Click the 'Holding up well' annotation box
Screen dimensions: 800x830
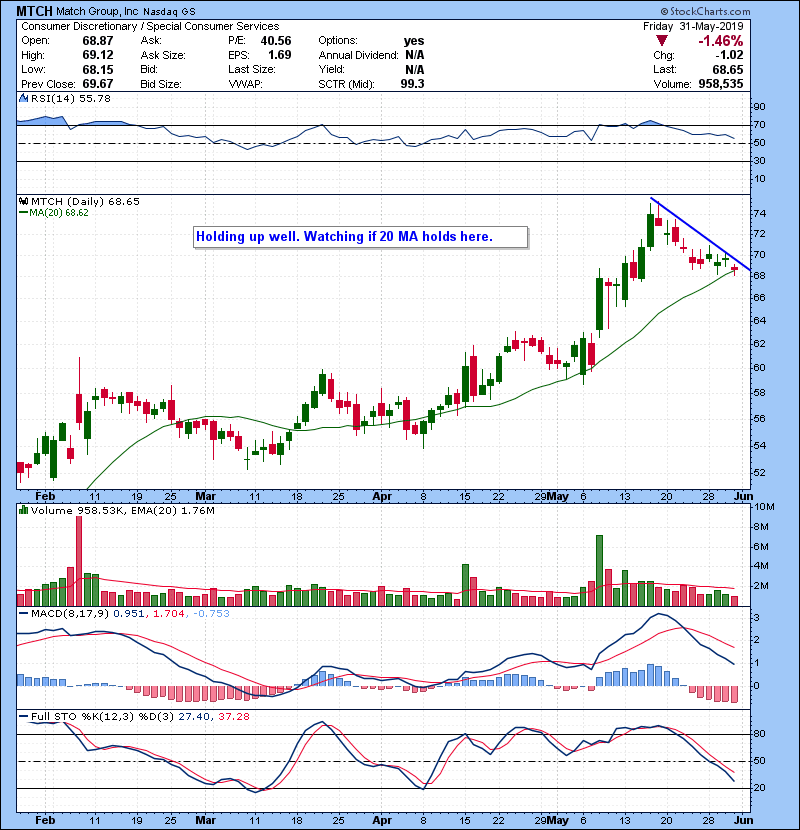[x=361, y=237]
